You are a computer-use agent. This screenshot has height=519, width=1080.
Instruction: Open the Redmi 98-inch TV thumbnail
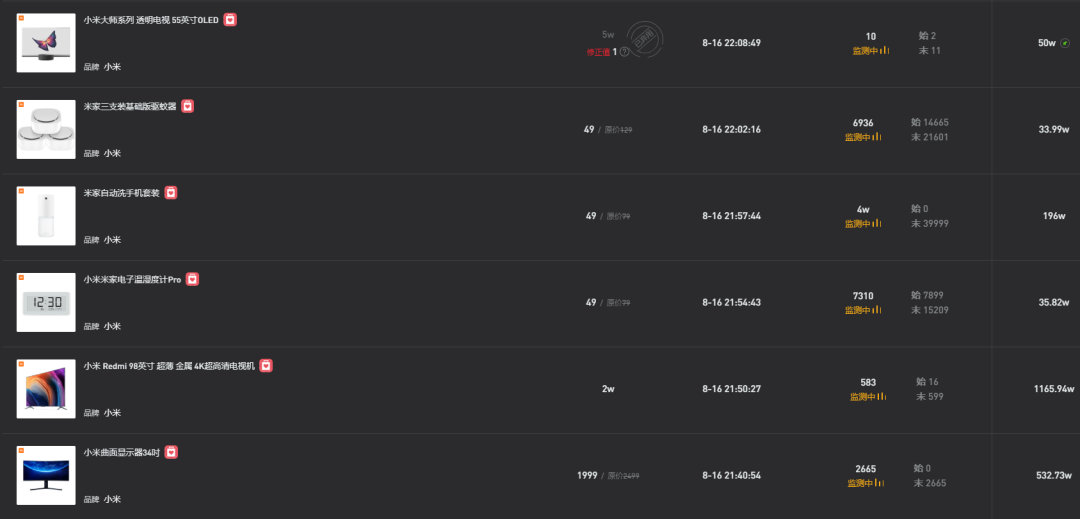click(x=46, y=389)
